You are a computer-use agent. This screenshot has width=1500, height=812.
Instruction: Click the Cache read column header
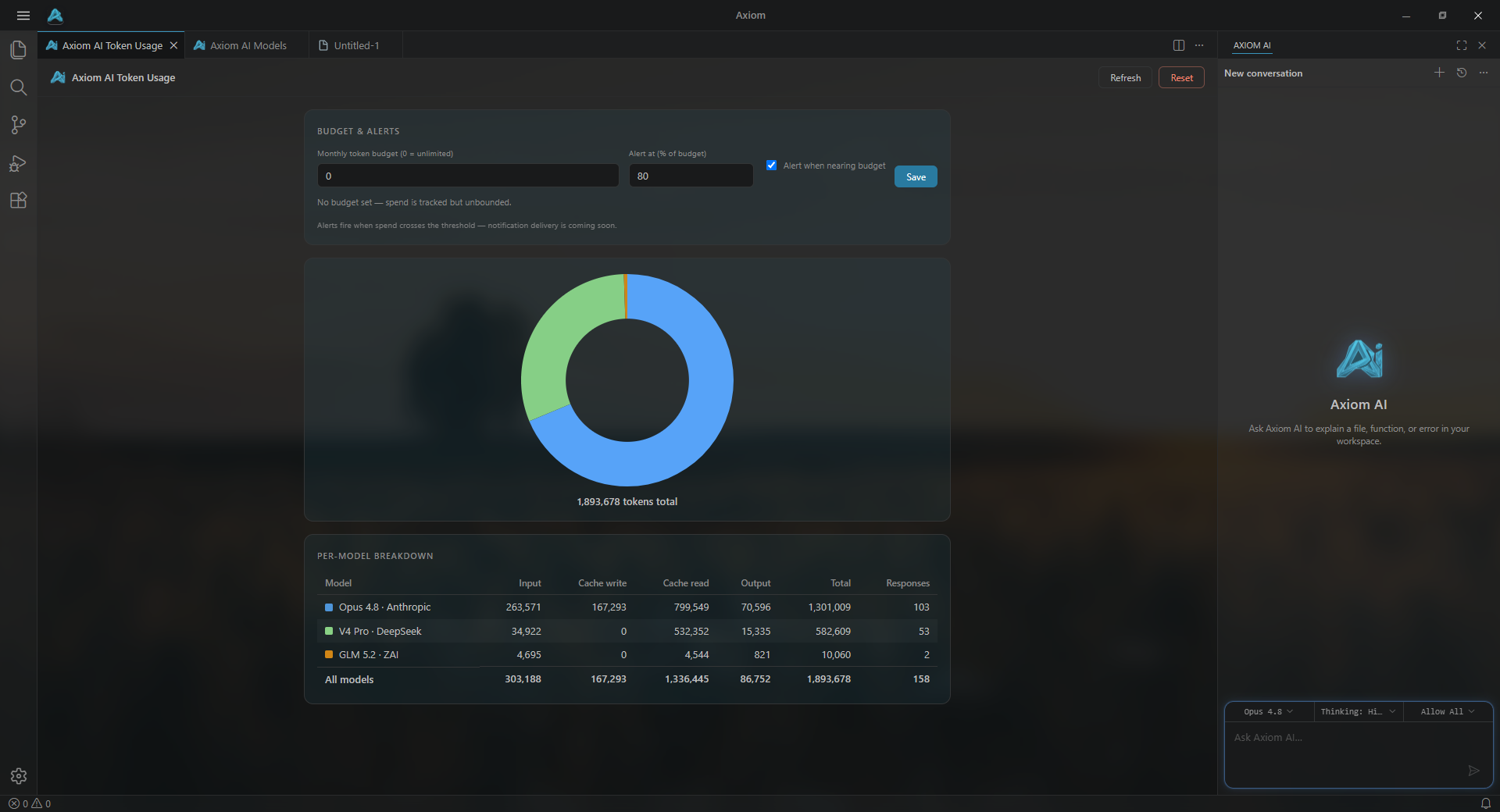coord(686,583)
